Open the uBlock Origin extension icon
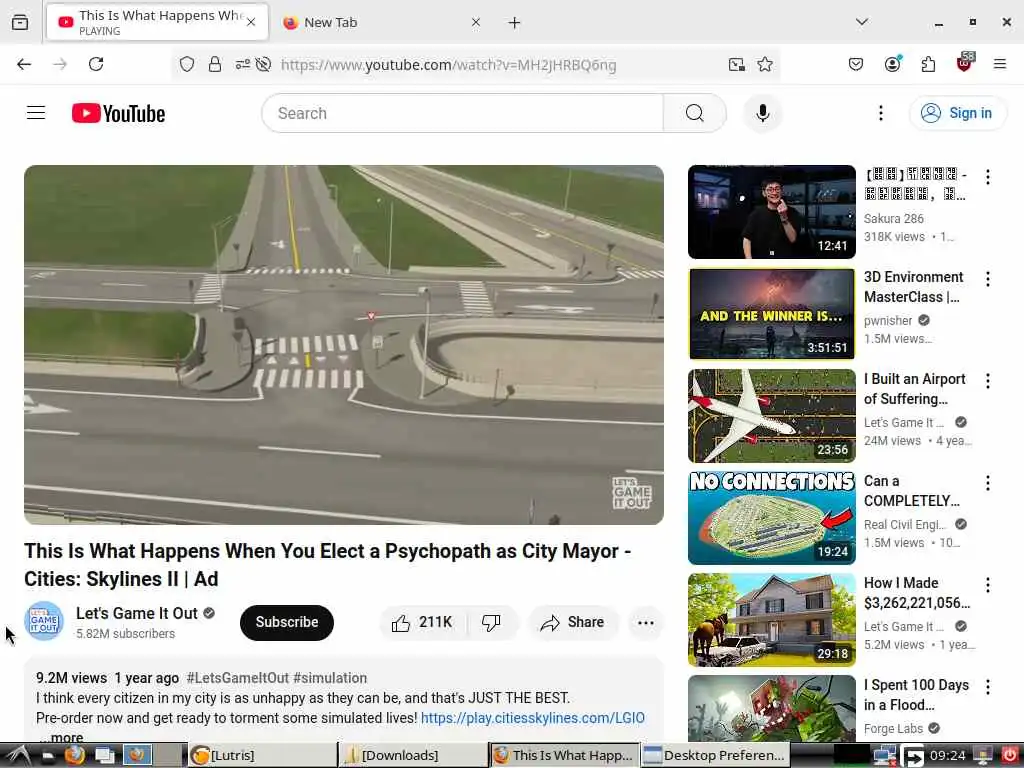1024x768 pixels. (964, 63)
